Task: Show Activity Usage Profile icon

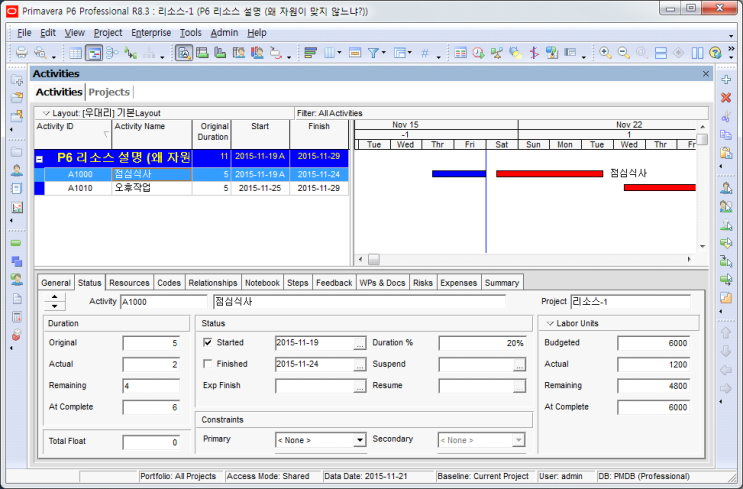Action: tap(220, 53)
